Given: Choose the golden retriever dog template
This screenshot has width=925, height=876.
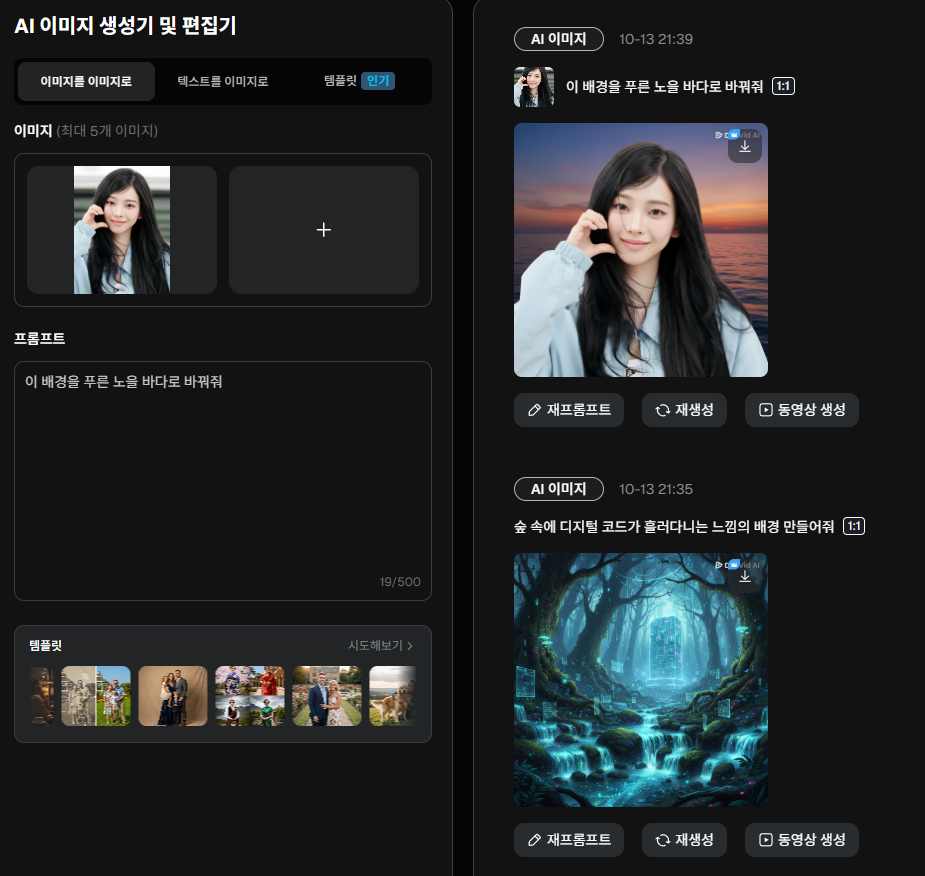Looking at the screenshot, I should pos(393,696).
